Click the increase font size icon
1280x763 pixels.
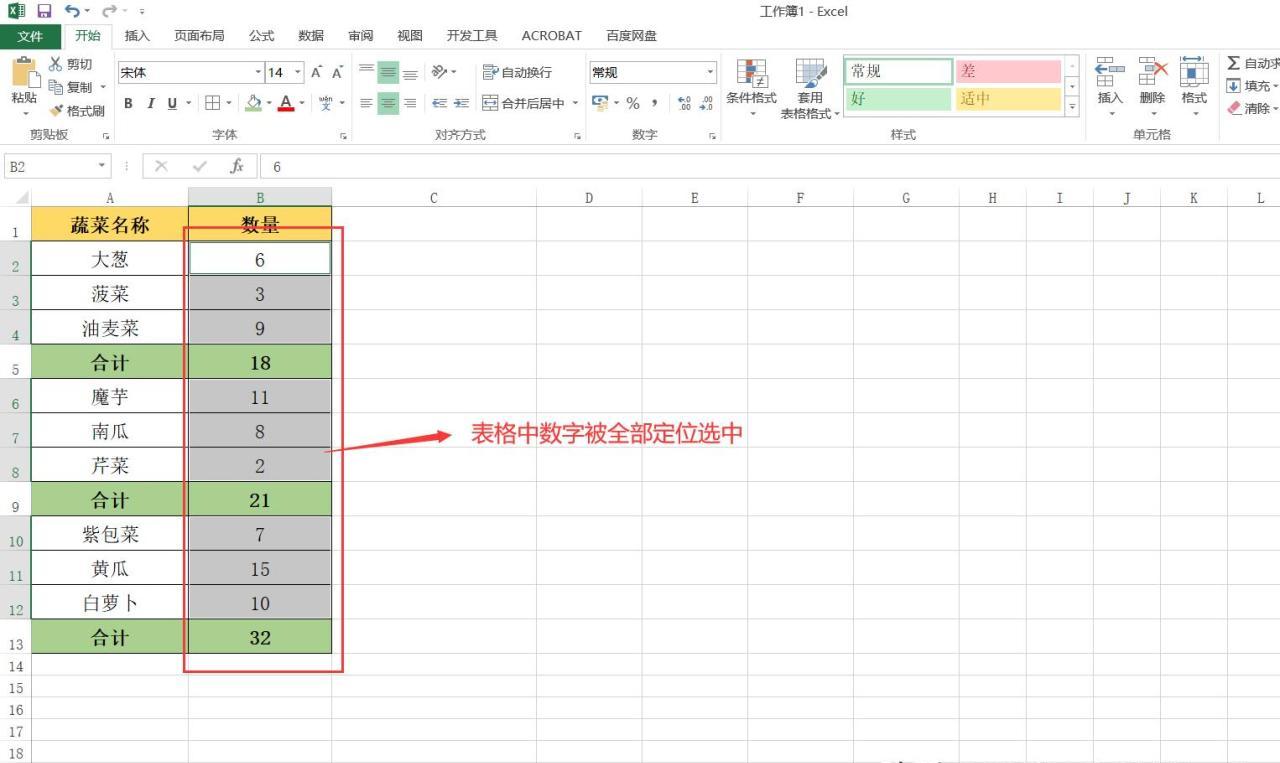[317, 72]
